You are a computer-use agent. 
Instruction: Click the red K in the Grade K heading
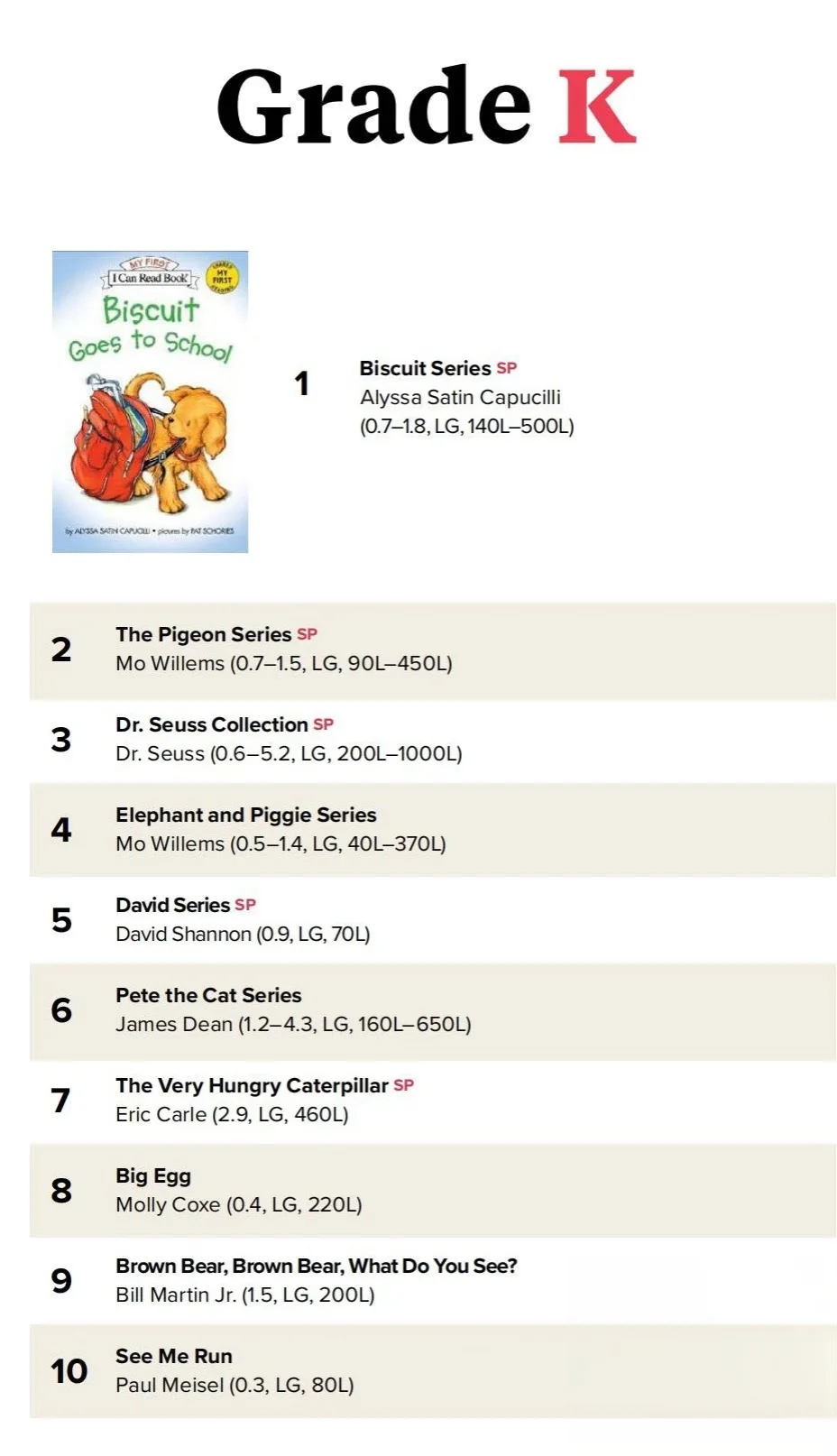pyautogui.click(x=597, y=106)
